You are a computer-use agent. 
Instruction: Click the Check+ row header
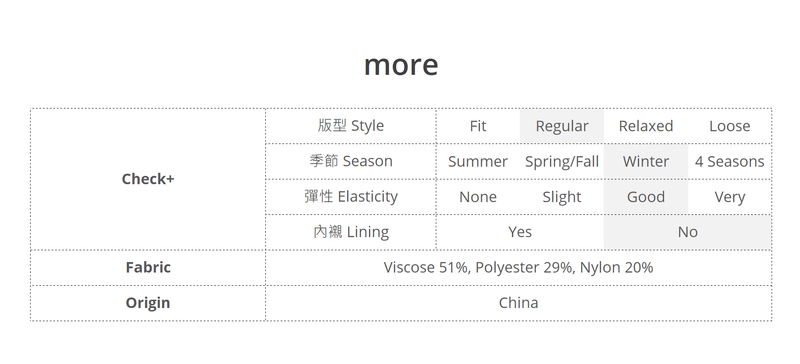148,179
